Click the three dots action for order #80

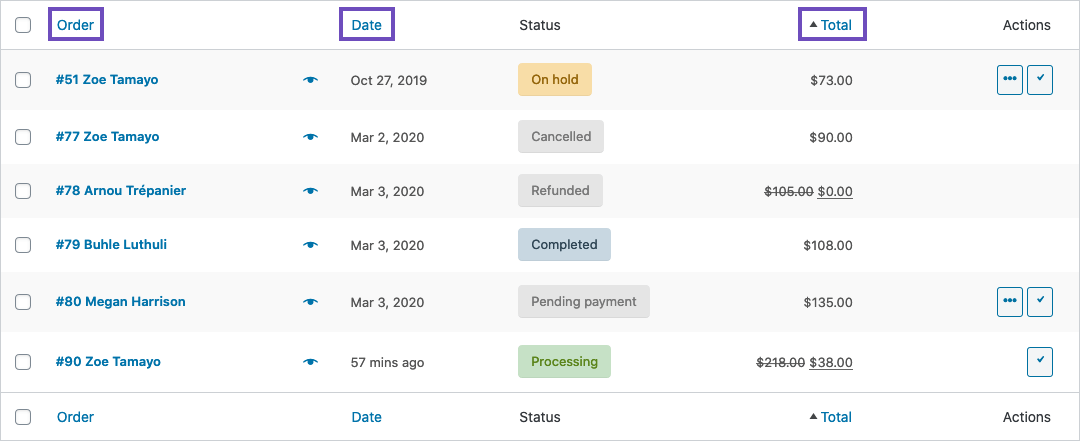[x=1010, y=301]
